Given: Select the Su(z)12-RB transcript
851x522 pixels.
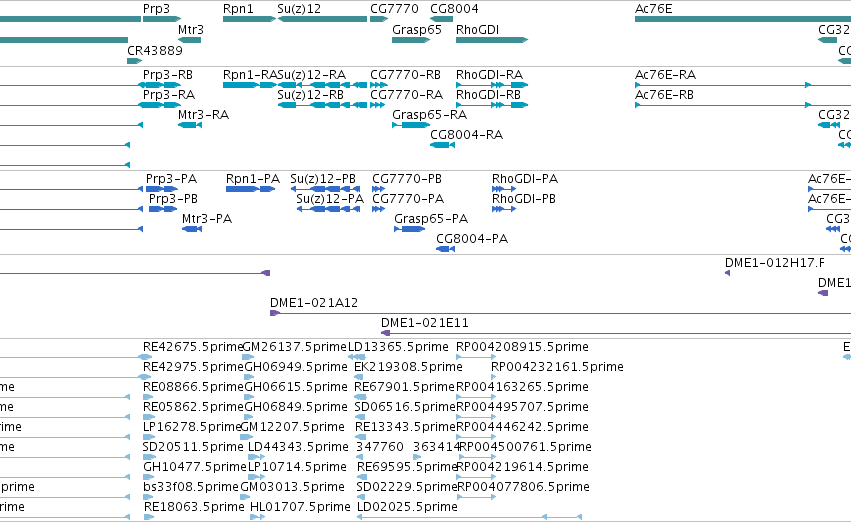Looking at the screenshot, I should 322,105.
